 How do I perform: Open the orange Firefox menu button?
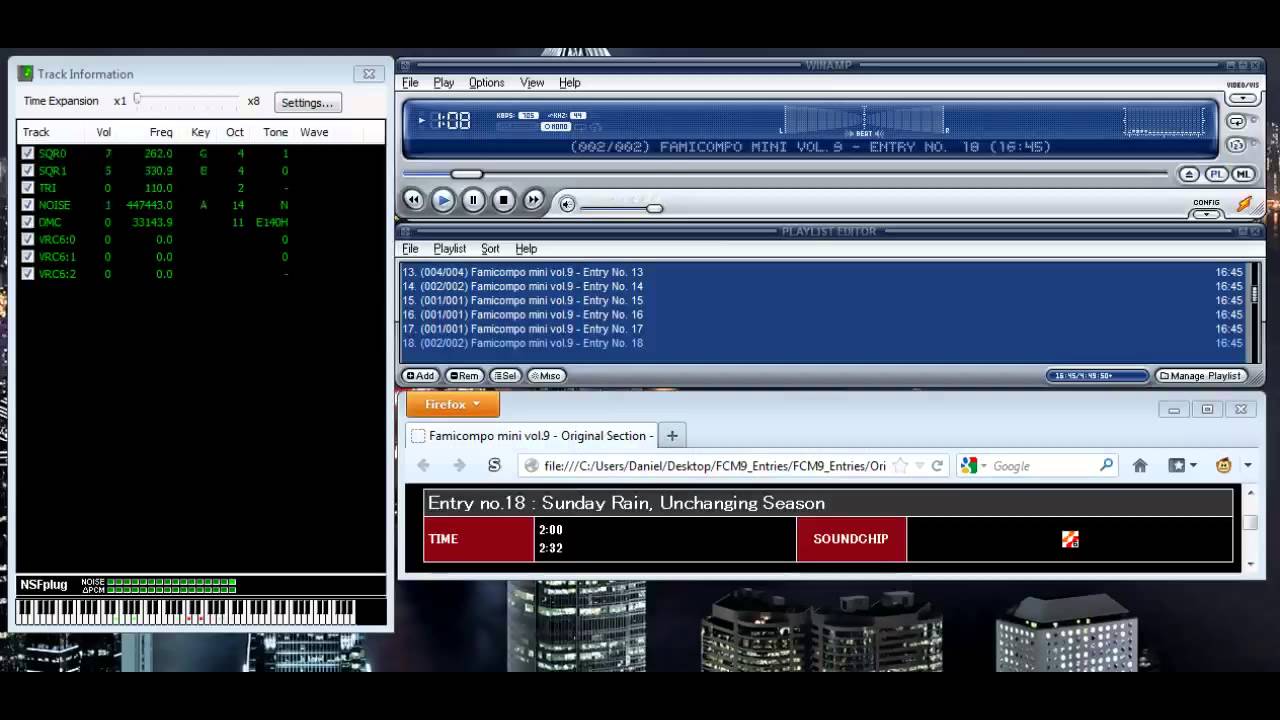tap(452, 404)
